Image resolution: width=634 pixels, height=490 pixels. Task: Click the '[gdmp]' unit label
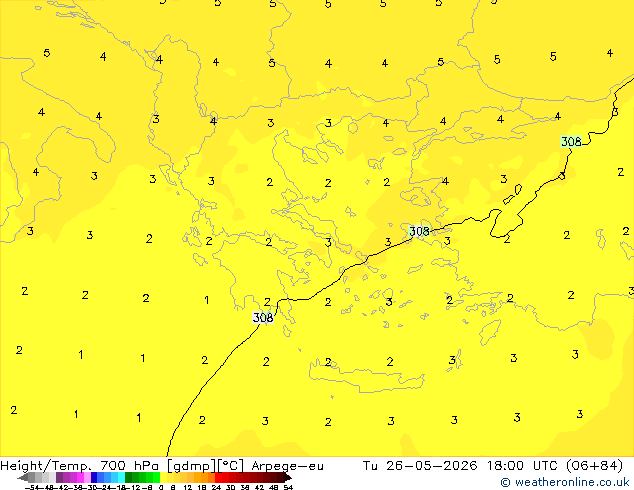click(191, 466)
